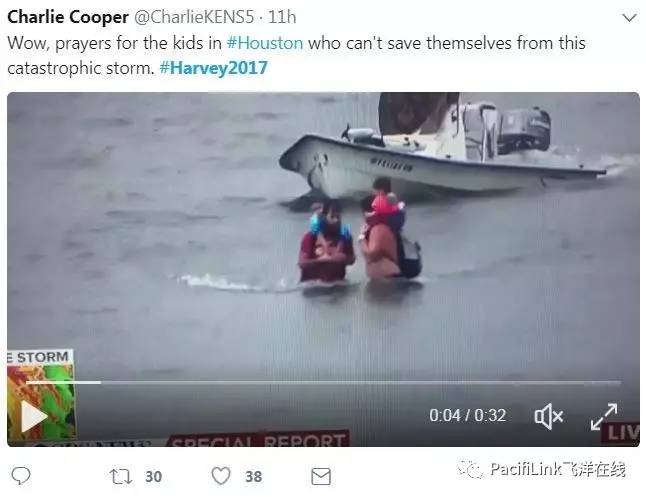Open the reply speech bubble icon
The width and height of the screenshot is (646, 497).
(x=21, y=476)
